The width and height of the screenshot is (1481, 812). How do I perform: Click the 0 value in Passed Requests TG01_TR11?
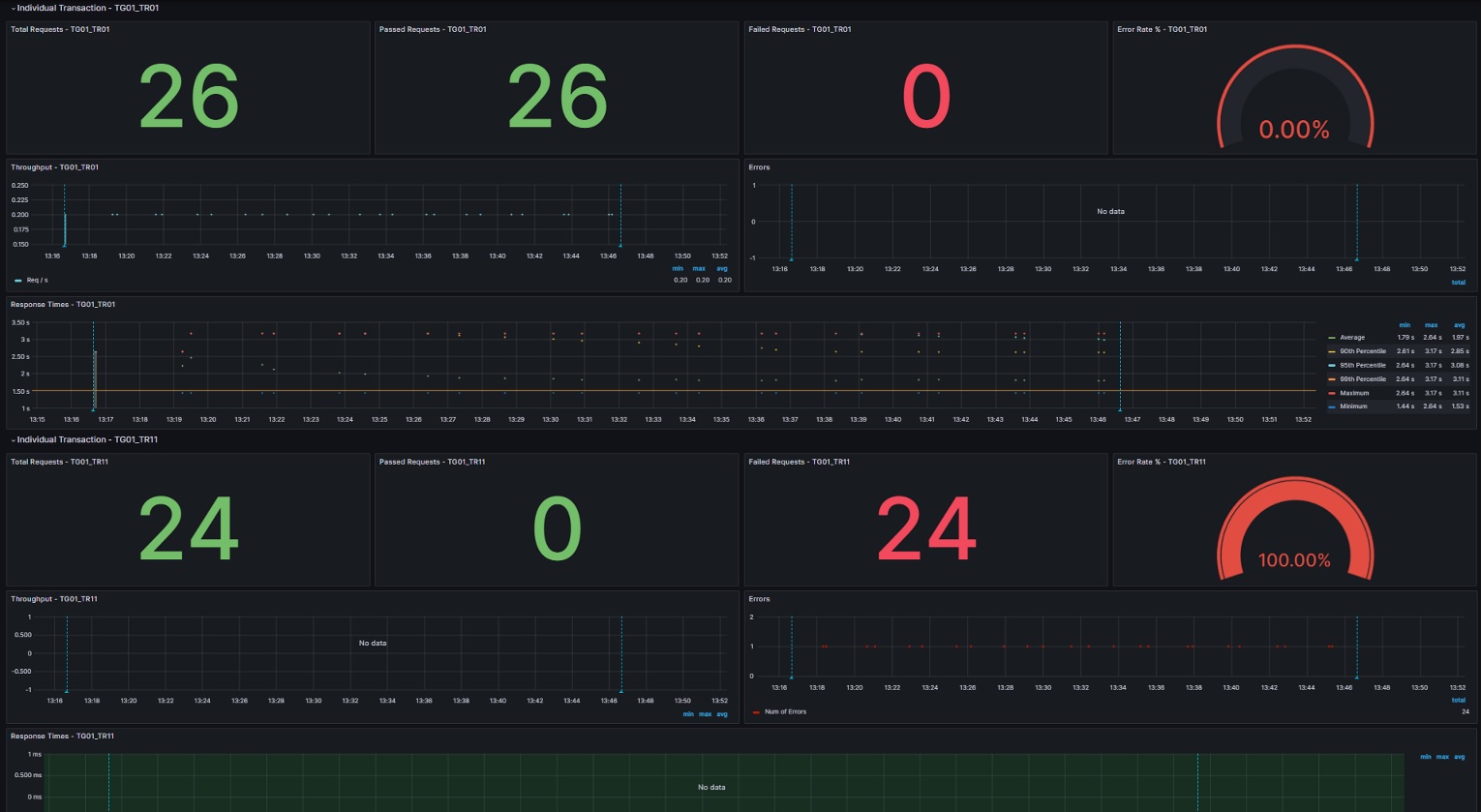[x=558, y=528]
